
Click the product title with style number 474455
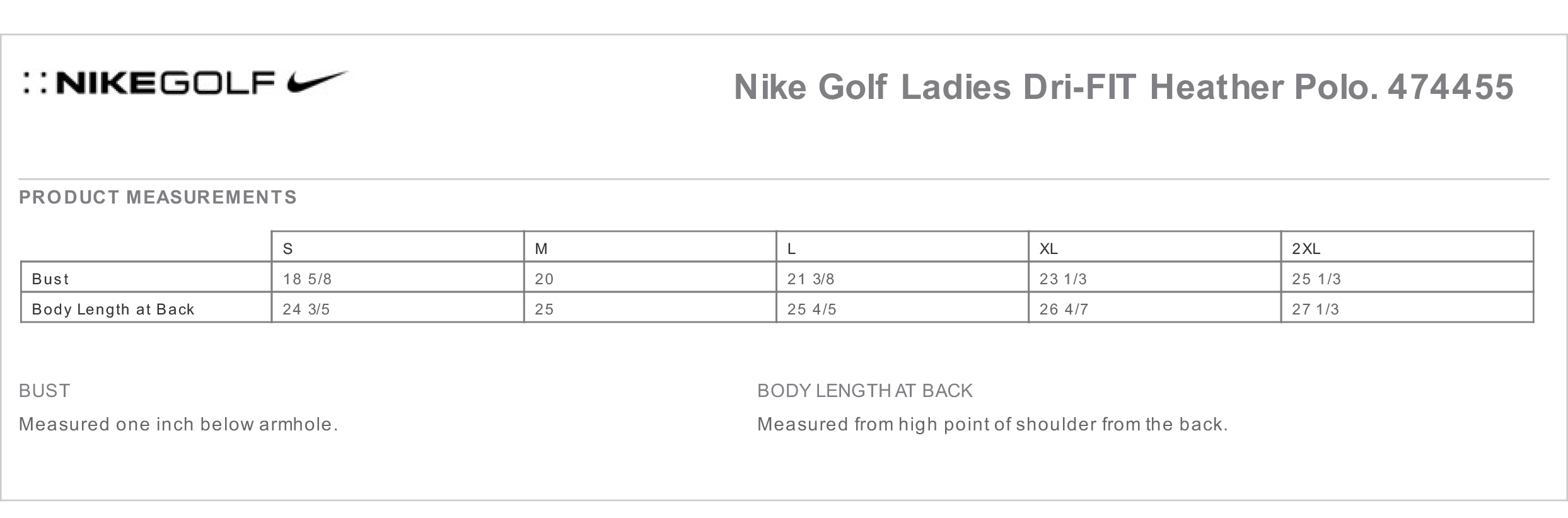(x=1123, y=87)
